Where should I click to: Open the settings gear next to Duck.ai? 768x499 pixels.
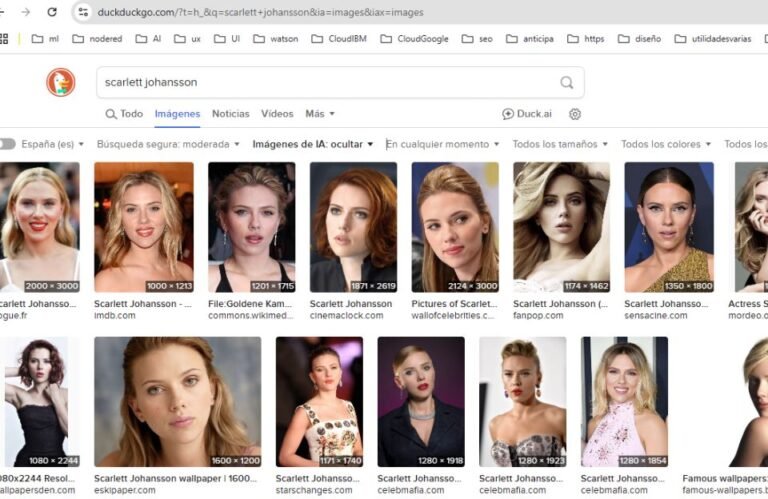575,114
